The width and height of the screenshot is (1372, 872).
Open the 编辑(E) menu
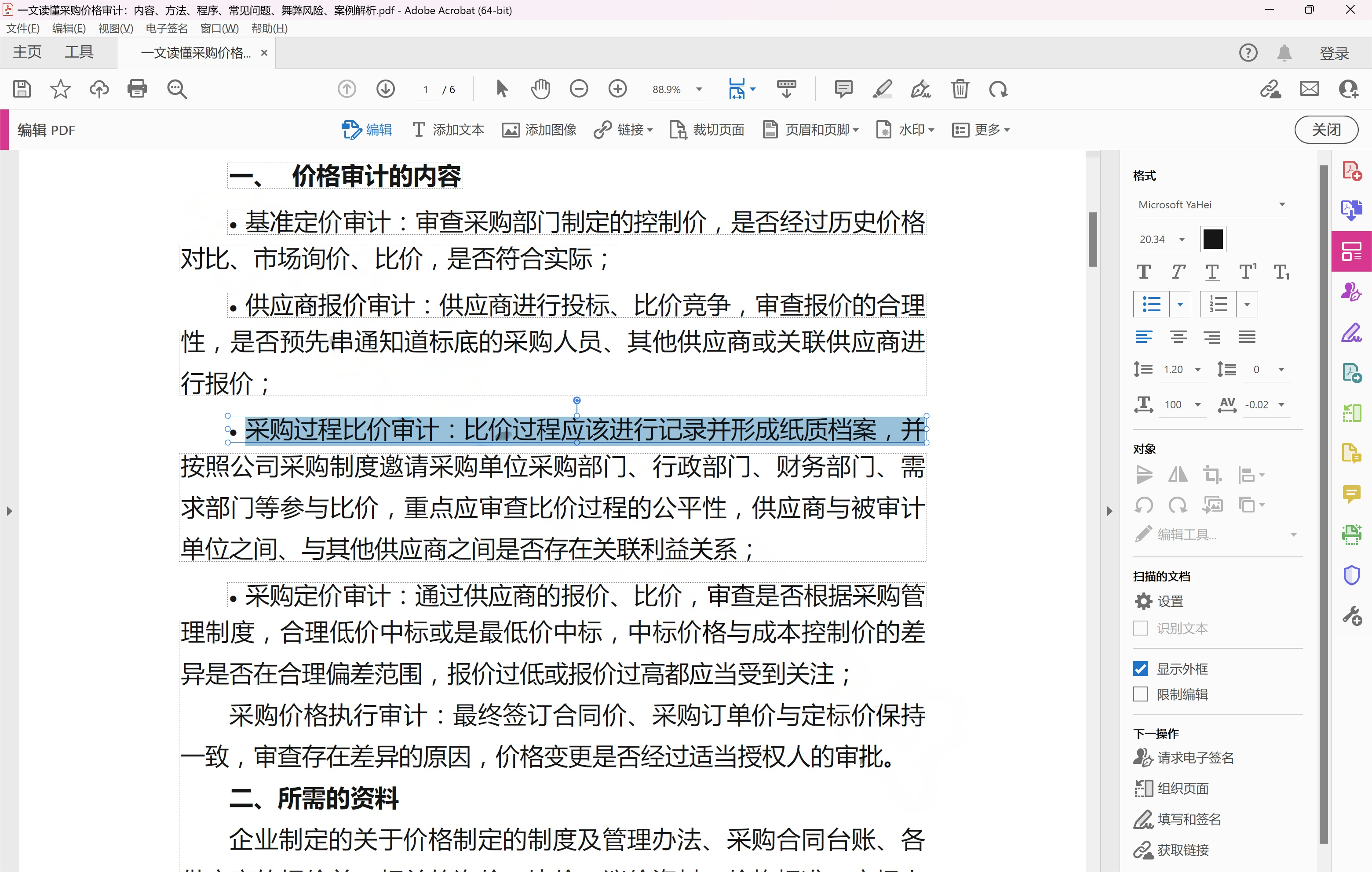[x=69, y=28]
